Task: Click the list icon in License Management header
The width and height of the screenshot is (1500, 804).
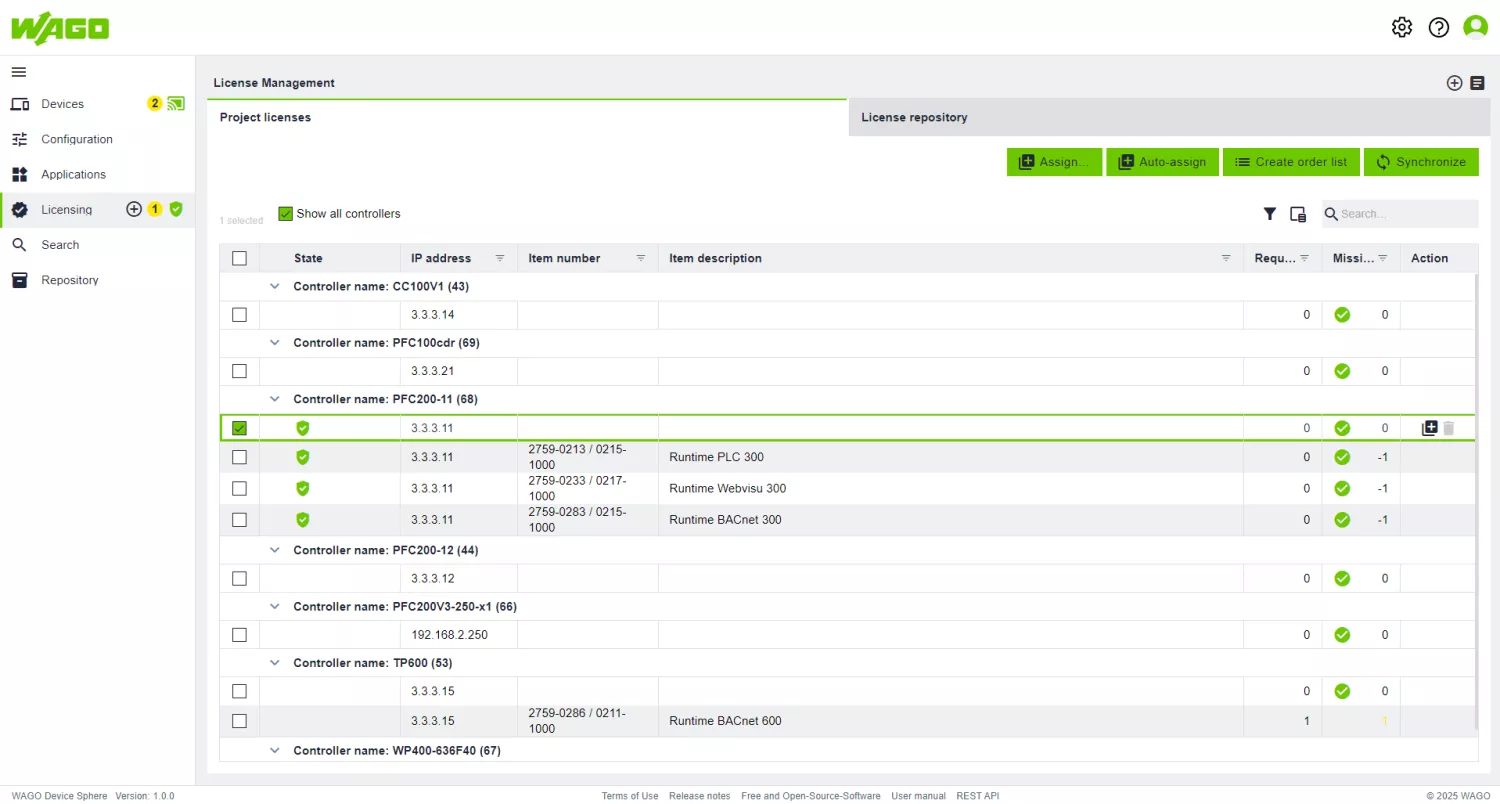Action: (1477, 83)
